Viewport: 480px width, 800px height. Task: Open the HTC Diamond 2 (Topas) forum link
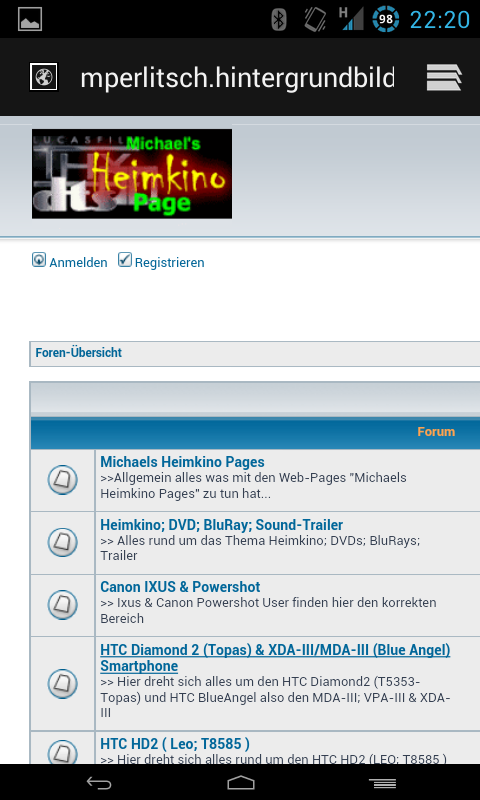coord(275,658)
